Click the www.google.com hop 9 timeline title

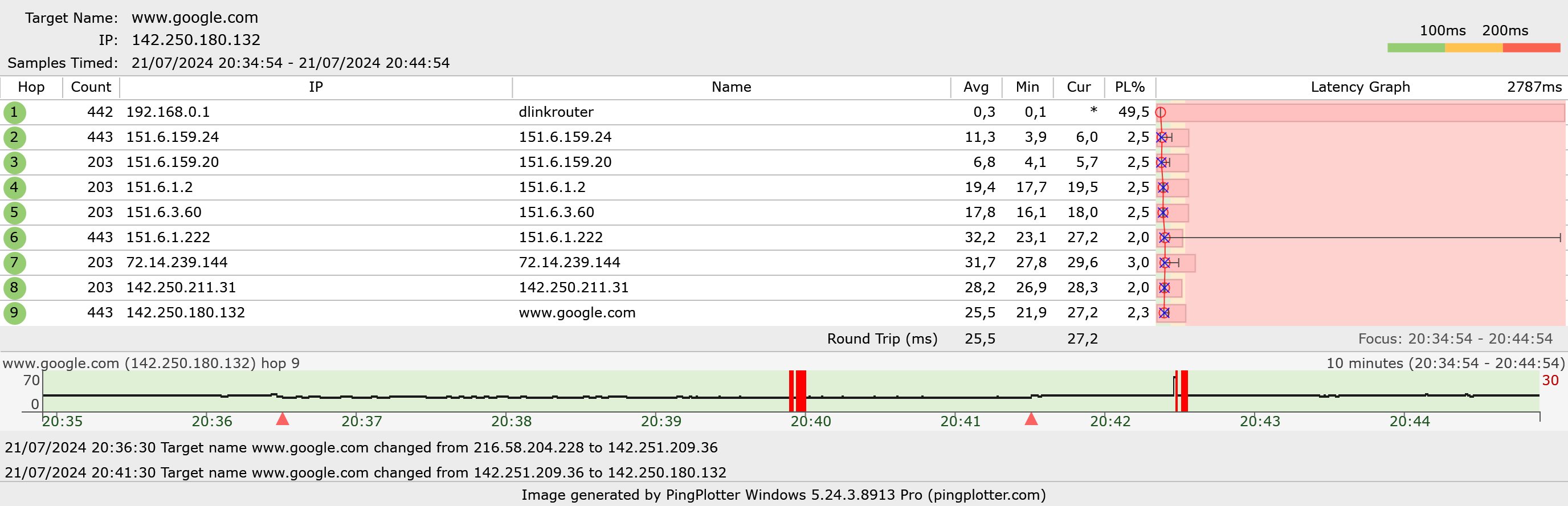tap(151, 364)
